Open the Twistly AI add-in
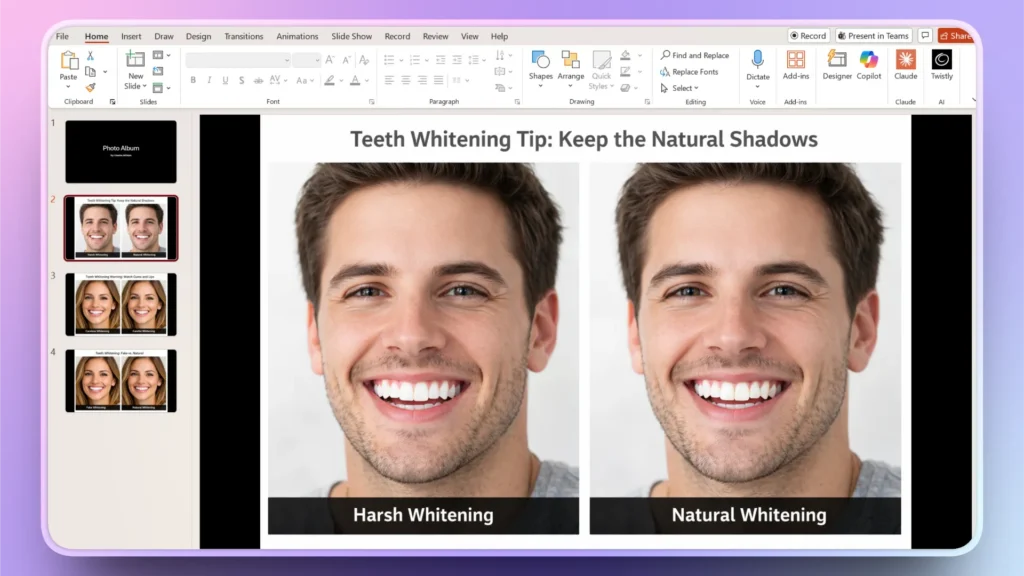Screen dimensions: 1024x576 942,65
